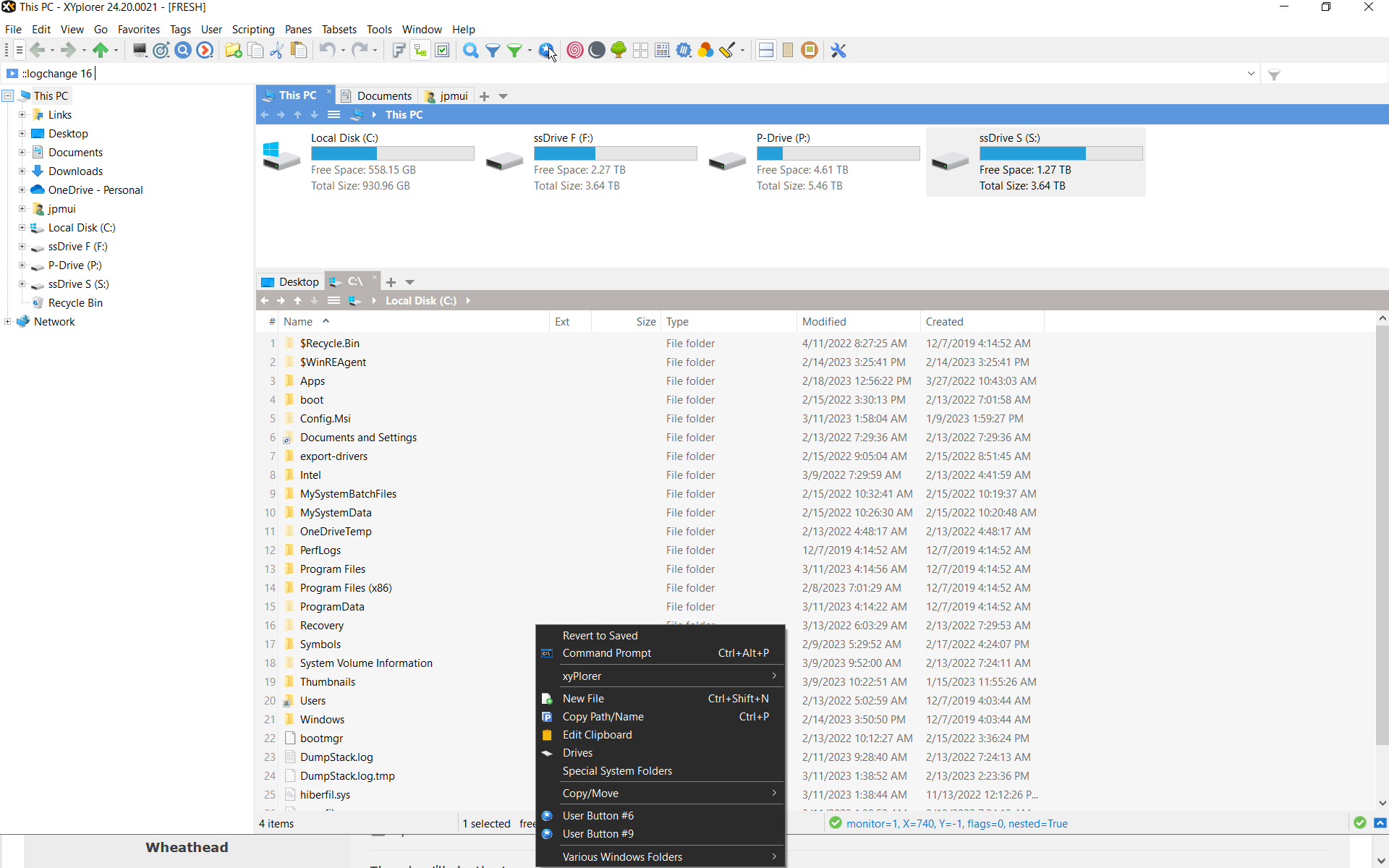Switch to the jpmui tab
Image resolution: width=1389 pixels, height=868 pixels.
[x=447, y=95]
